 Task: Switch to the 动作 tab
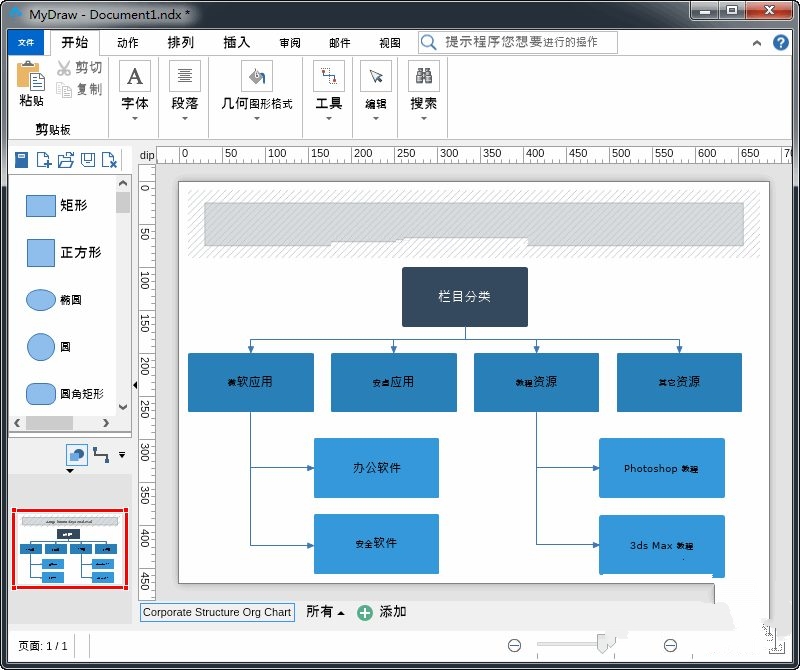click(128, 43)
